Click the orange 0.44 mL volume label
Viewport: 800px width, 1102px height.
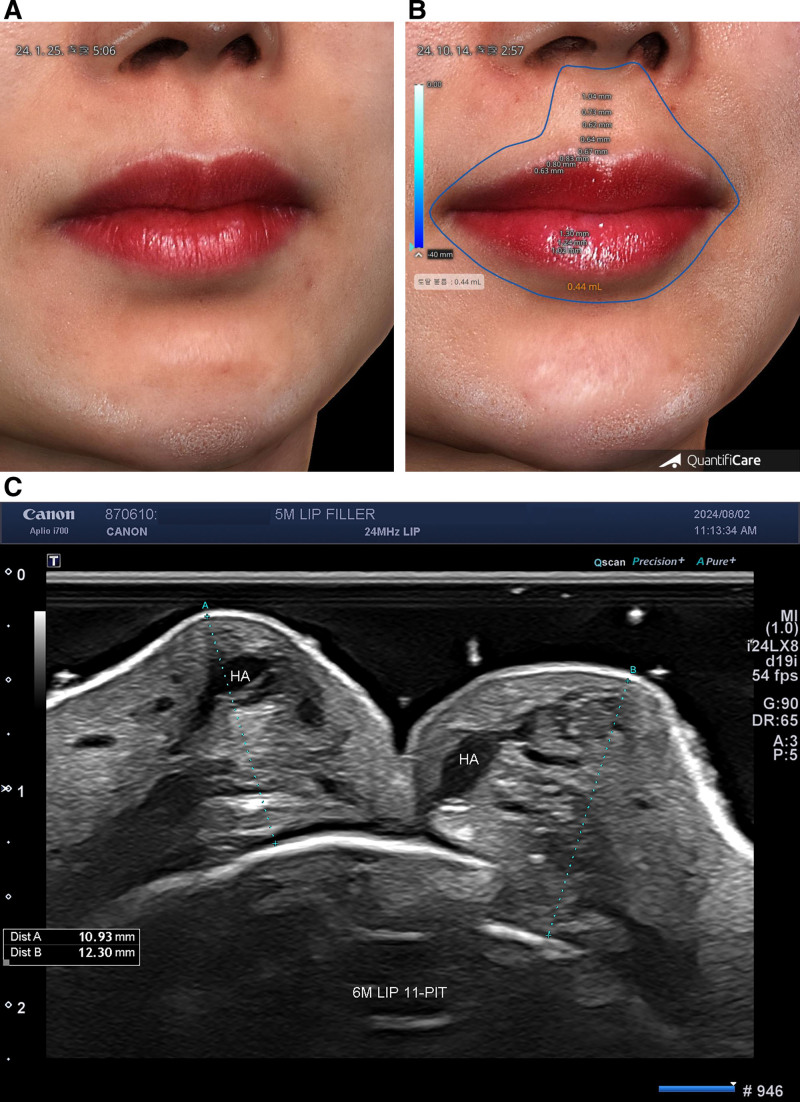(584, 287)
